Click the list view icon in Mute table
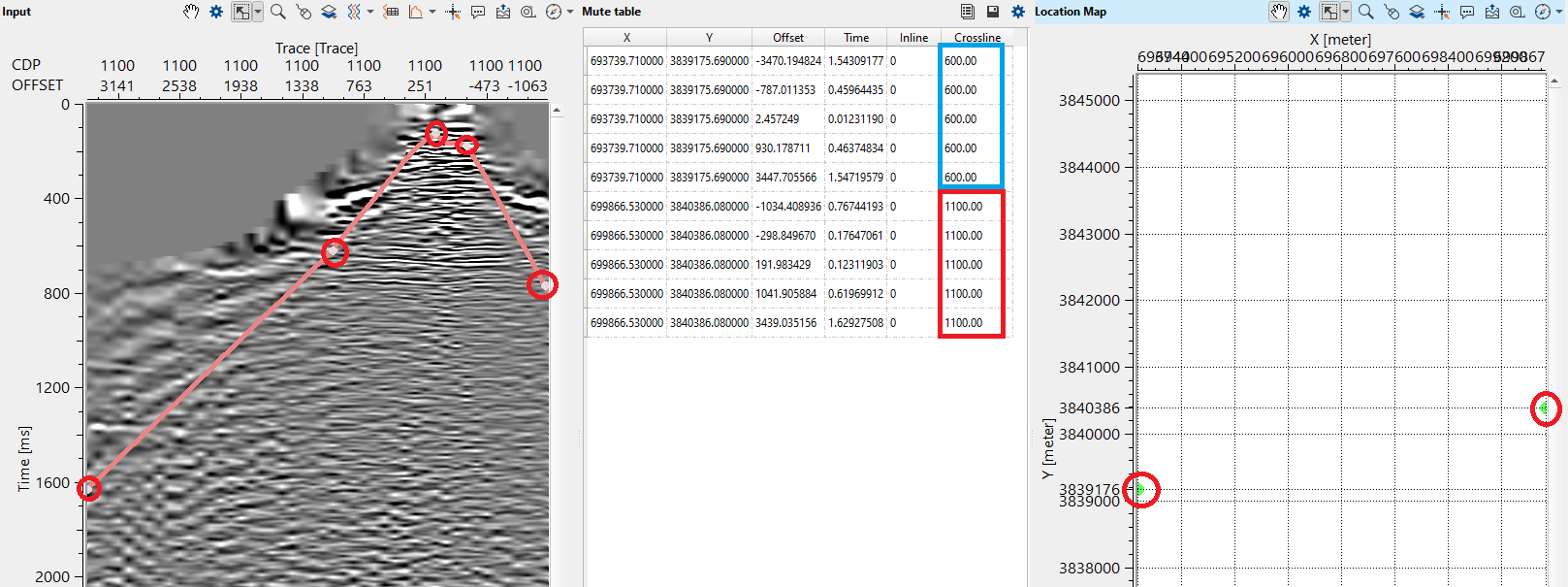Image resolution: width=1568 pixels, height=587 pixels. 968,12
